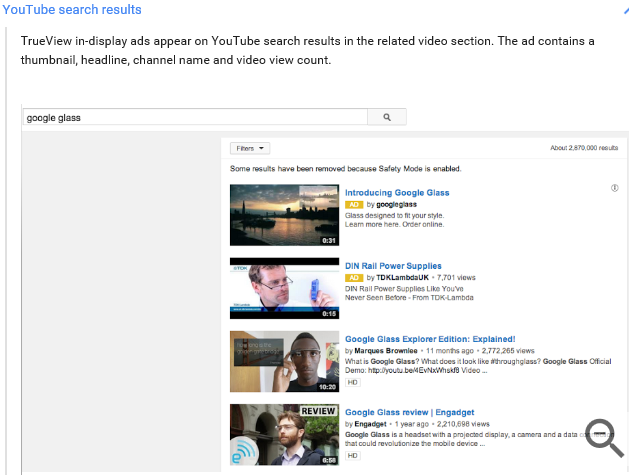Screen dimensions: 629x475
Task: Click the google glass search field
Action: click(x=195, y=118)
